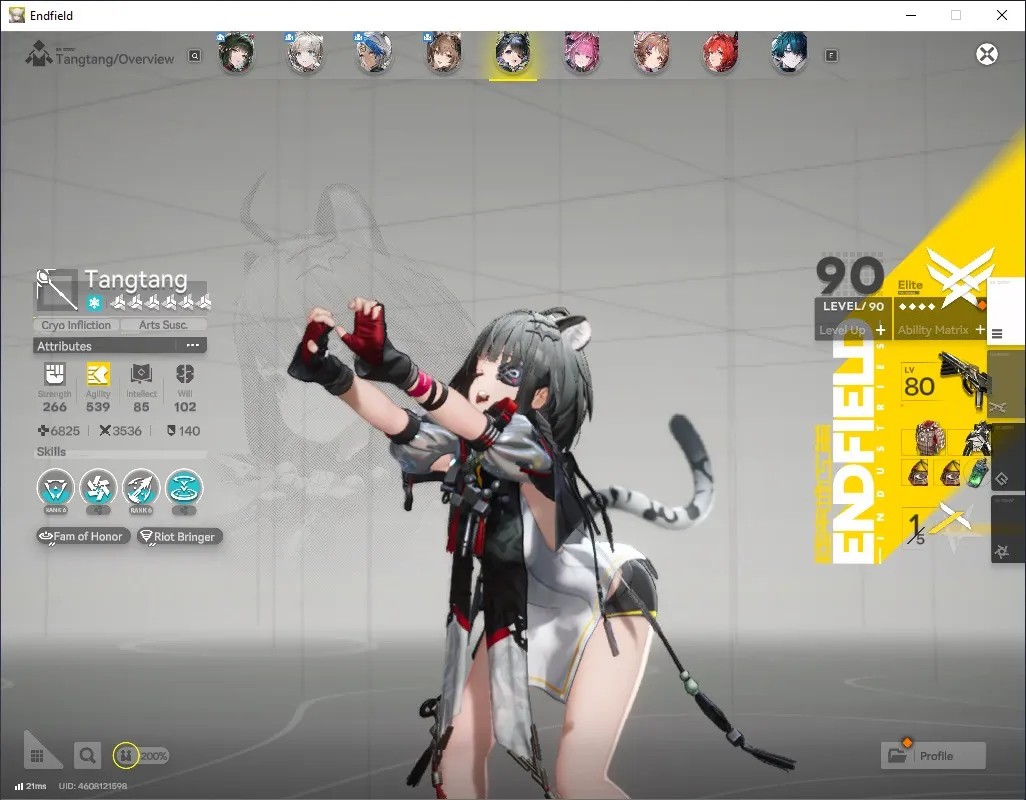The height and width of the screenshot is (800, 1026).
Task: Click the UID: 4608121598 text
Action: 92,786
